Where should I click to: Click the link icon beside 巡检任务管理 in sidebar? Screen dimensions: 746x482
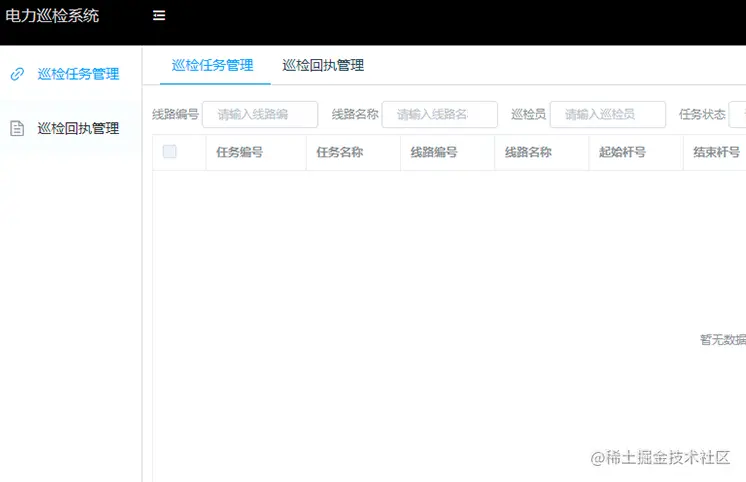(17, 74)
